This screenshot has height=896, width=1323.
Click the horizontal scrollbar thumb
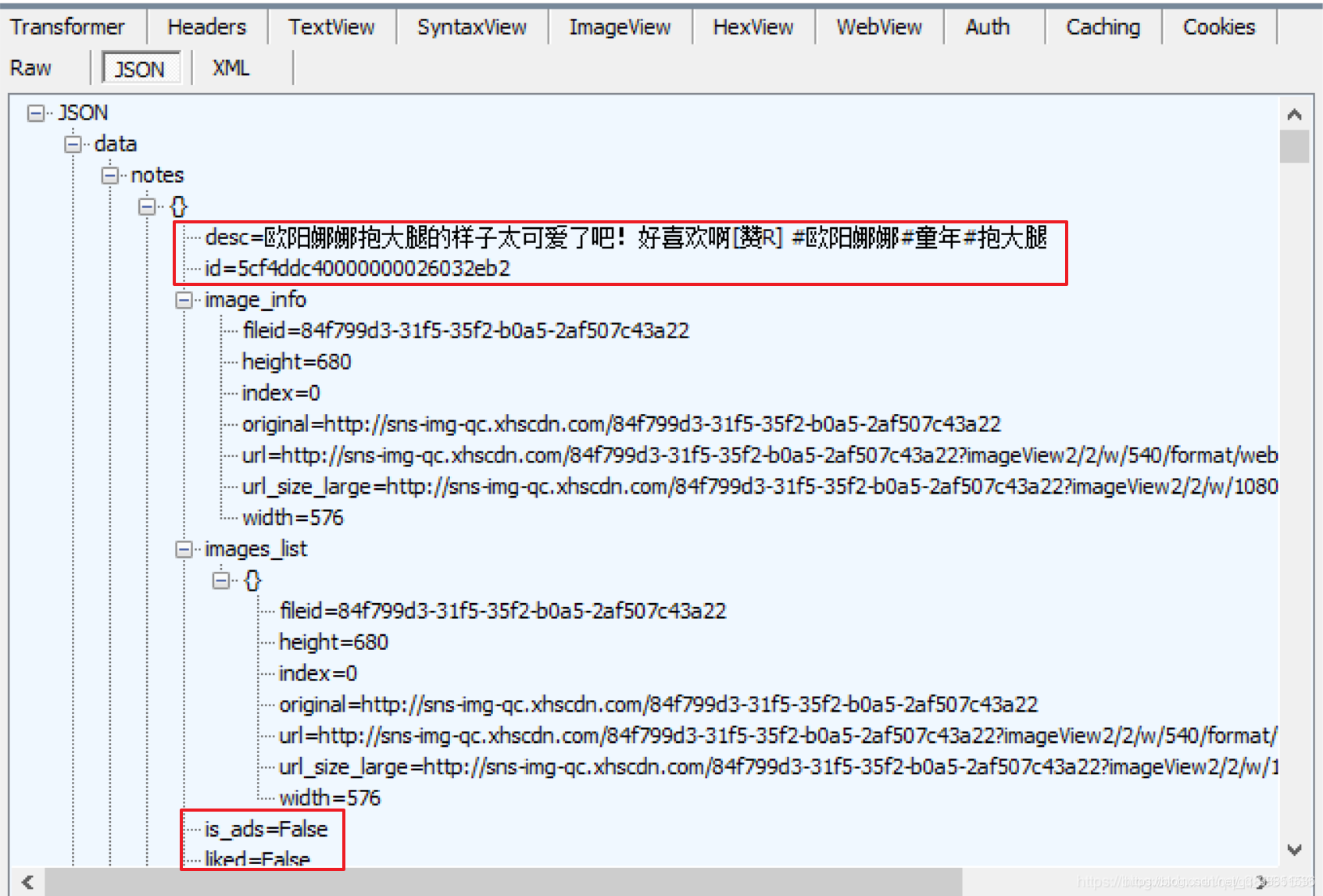click(503, 882)
